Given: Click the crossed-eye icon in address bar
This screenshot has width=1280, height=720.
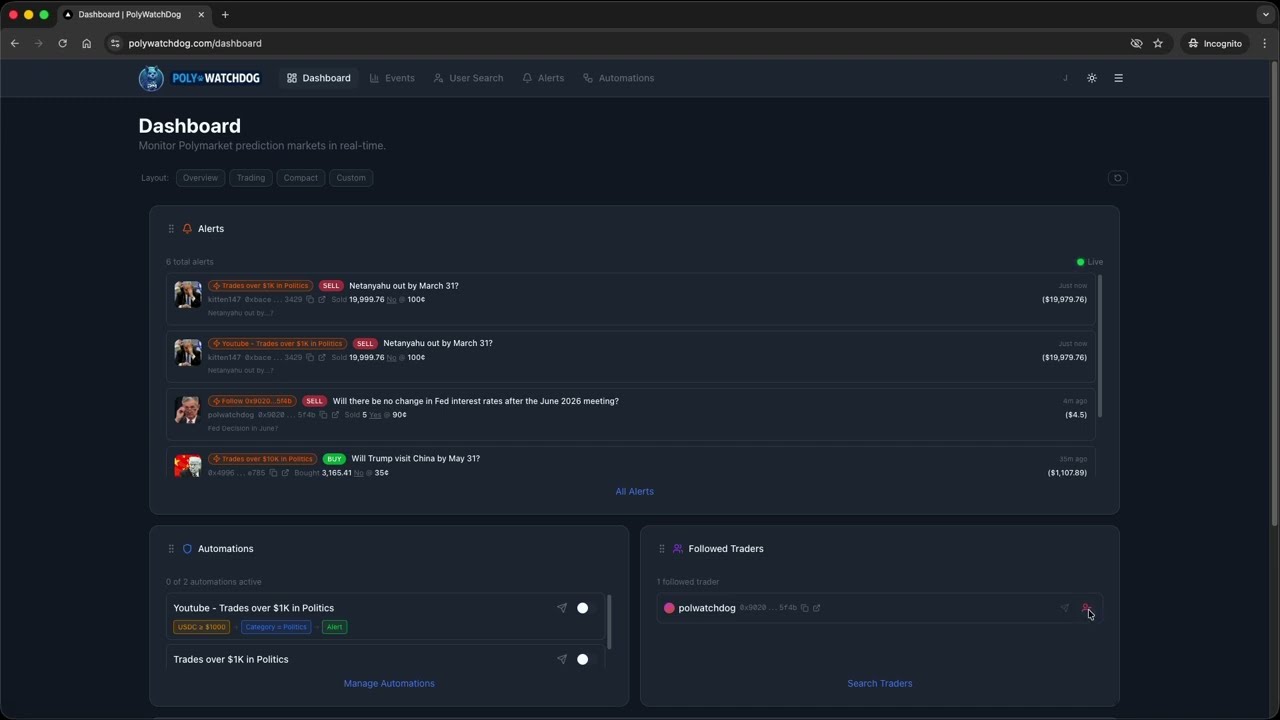Looking at the screenshot, I should point(1136,43).
